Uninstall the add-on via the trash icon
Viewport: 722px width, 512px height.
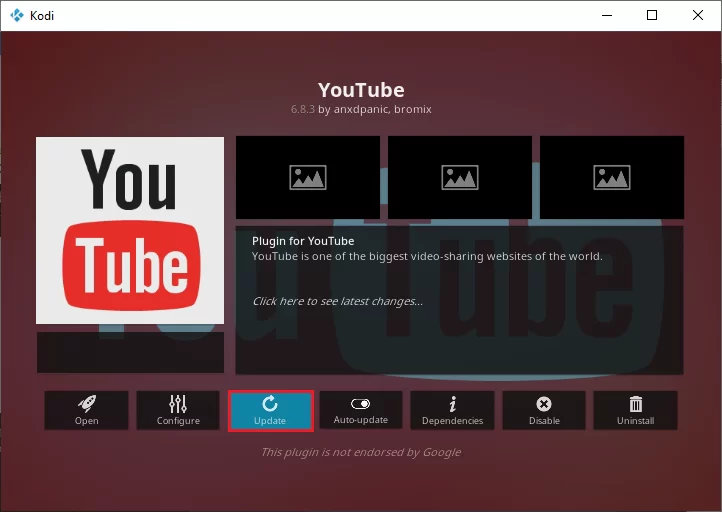[635, 404]
